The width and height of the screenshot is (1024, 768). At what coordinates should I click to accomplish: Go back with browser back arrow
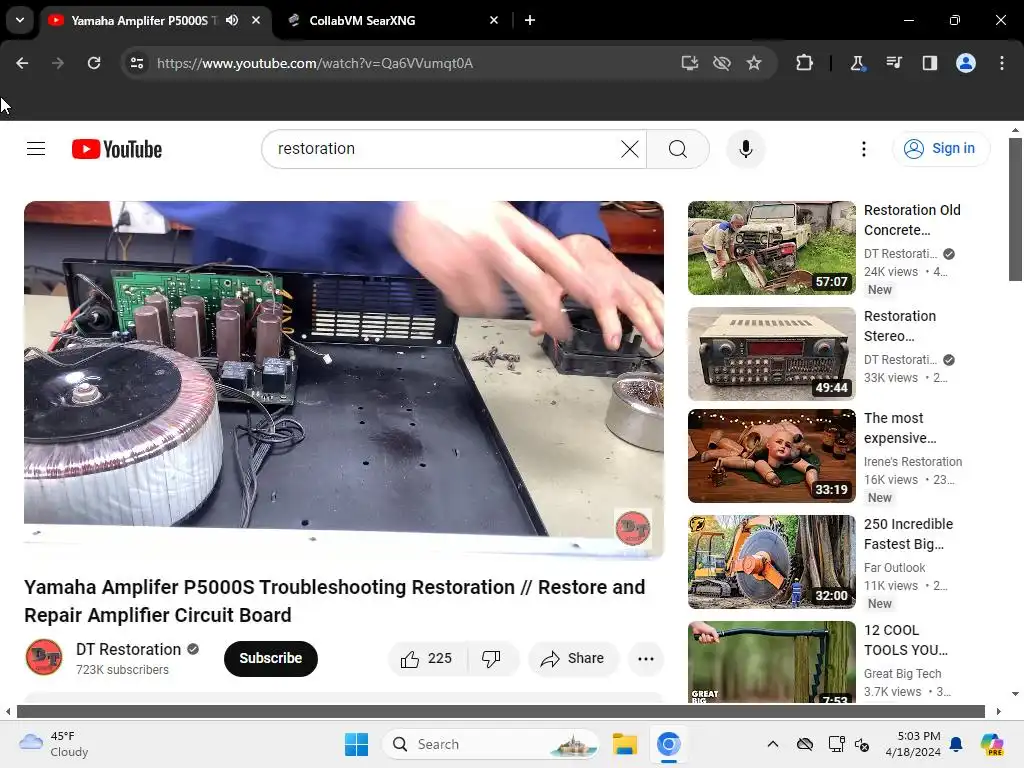(x=22, y=63)
